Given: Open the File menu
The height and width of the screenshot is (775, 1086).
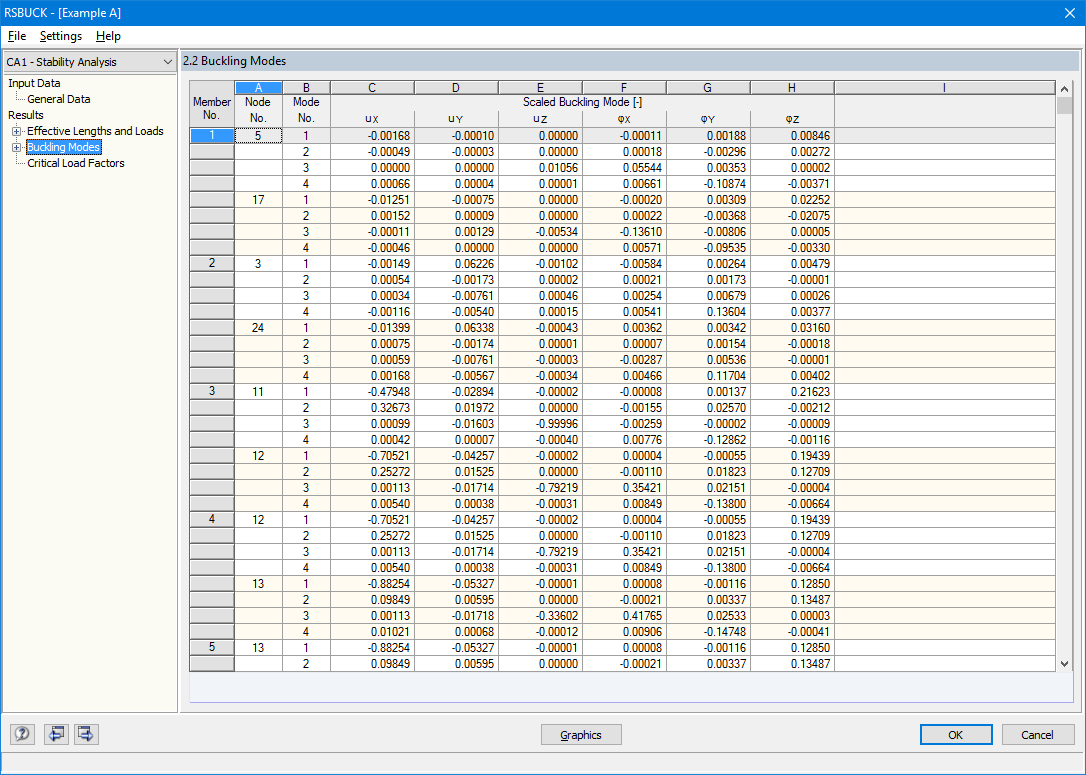Looking at the screenshot, I should [17, 36].
